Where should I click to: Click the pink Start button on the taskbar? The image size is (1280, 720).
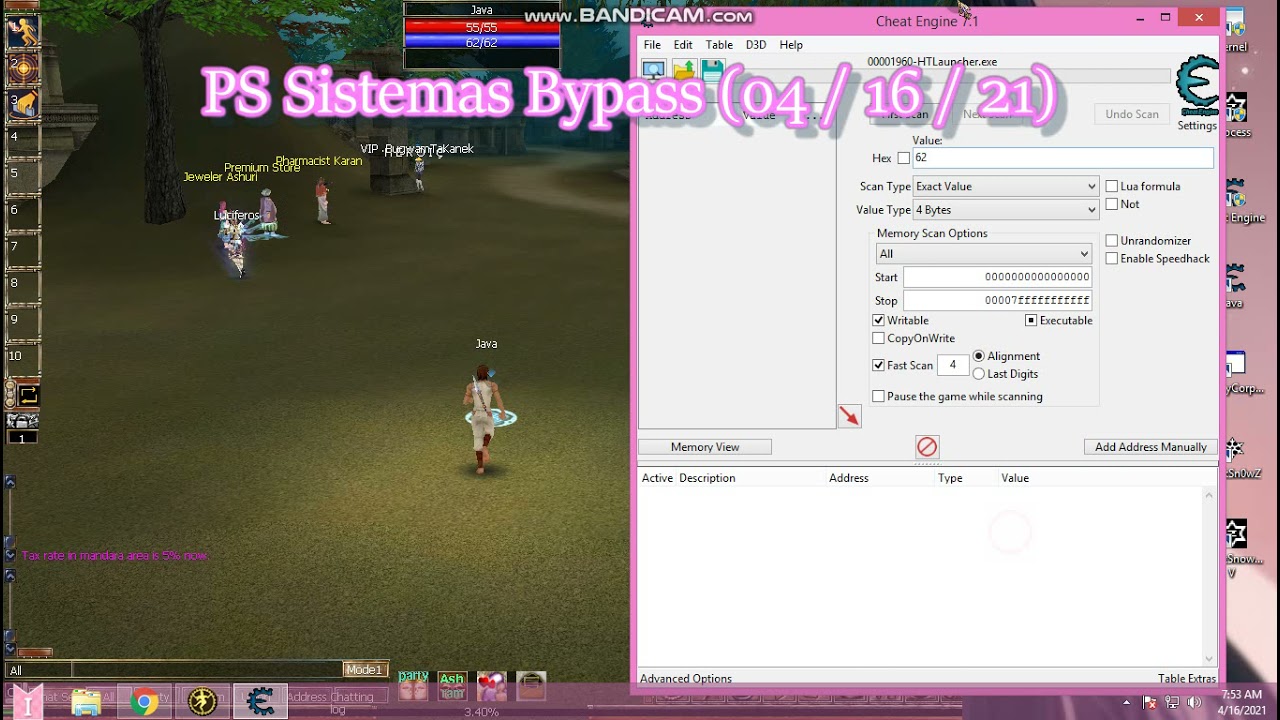pyautogui.click(x=27, y=702)
